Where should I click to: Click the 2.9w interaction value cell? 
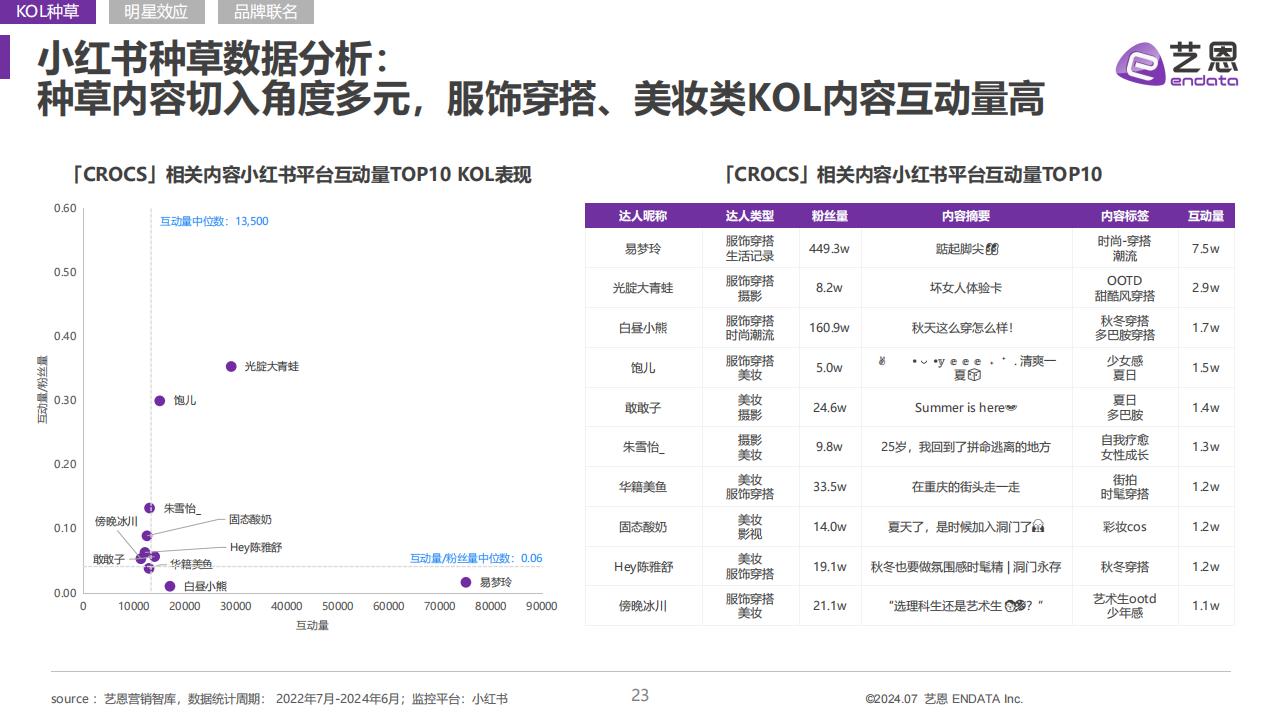[1206, 288]
